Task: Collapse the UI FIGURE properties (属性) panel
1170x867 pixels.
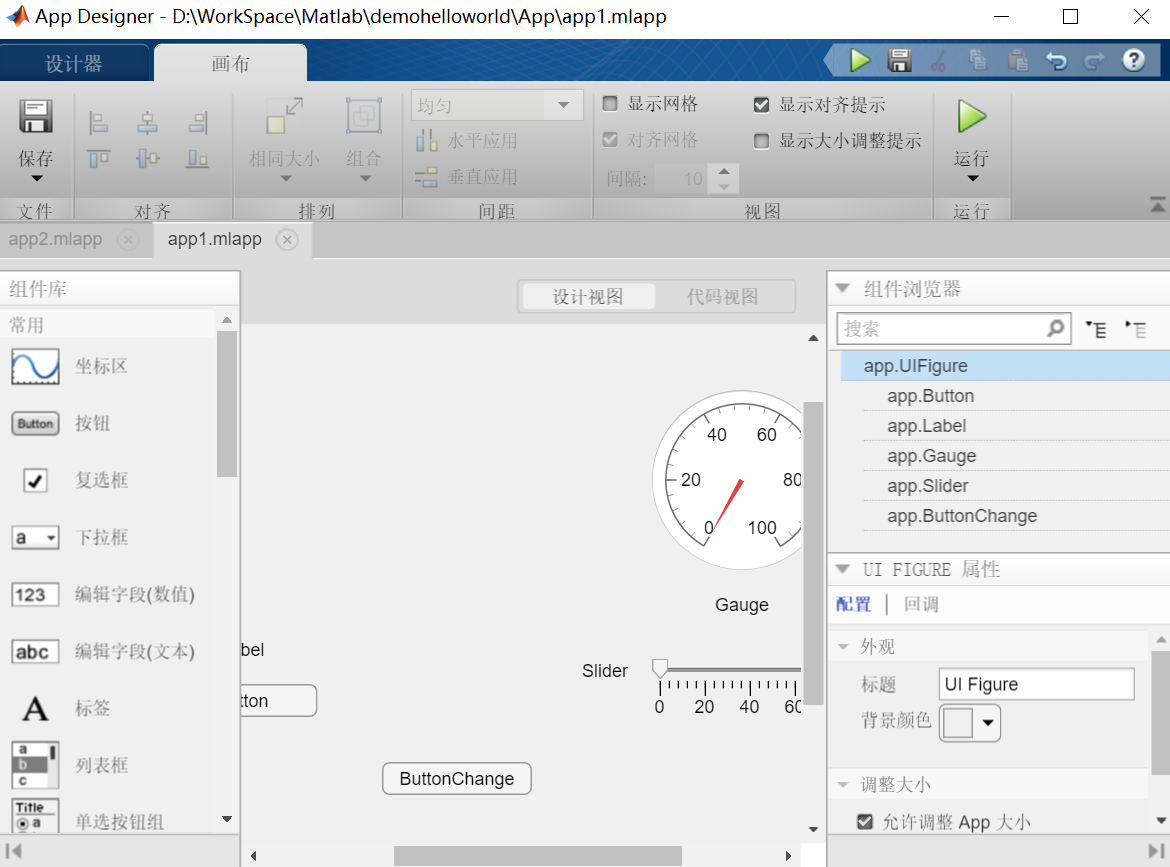Action: click(x=843, y=569)
